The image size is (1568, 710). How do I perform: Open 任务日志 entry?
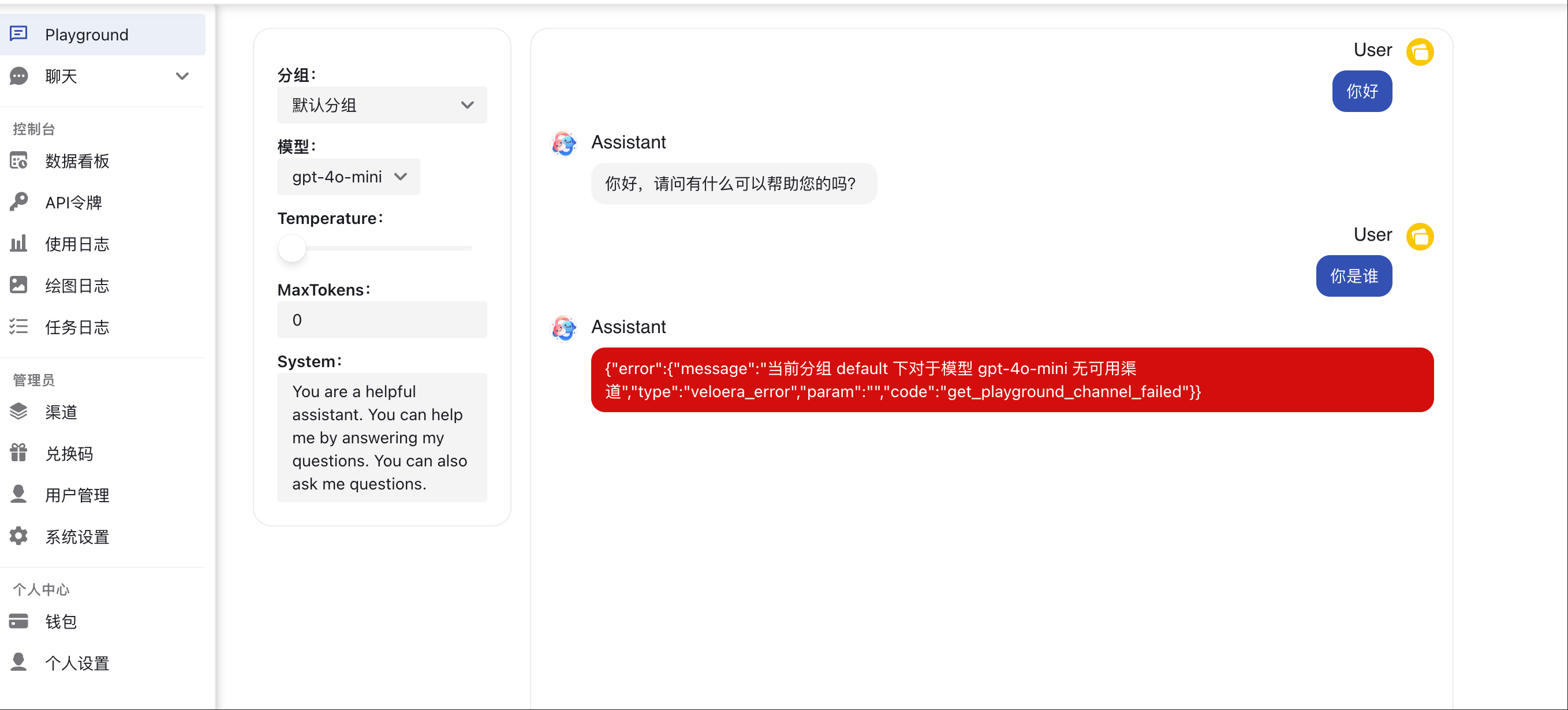[103, 327]
